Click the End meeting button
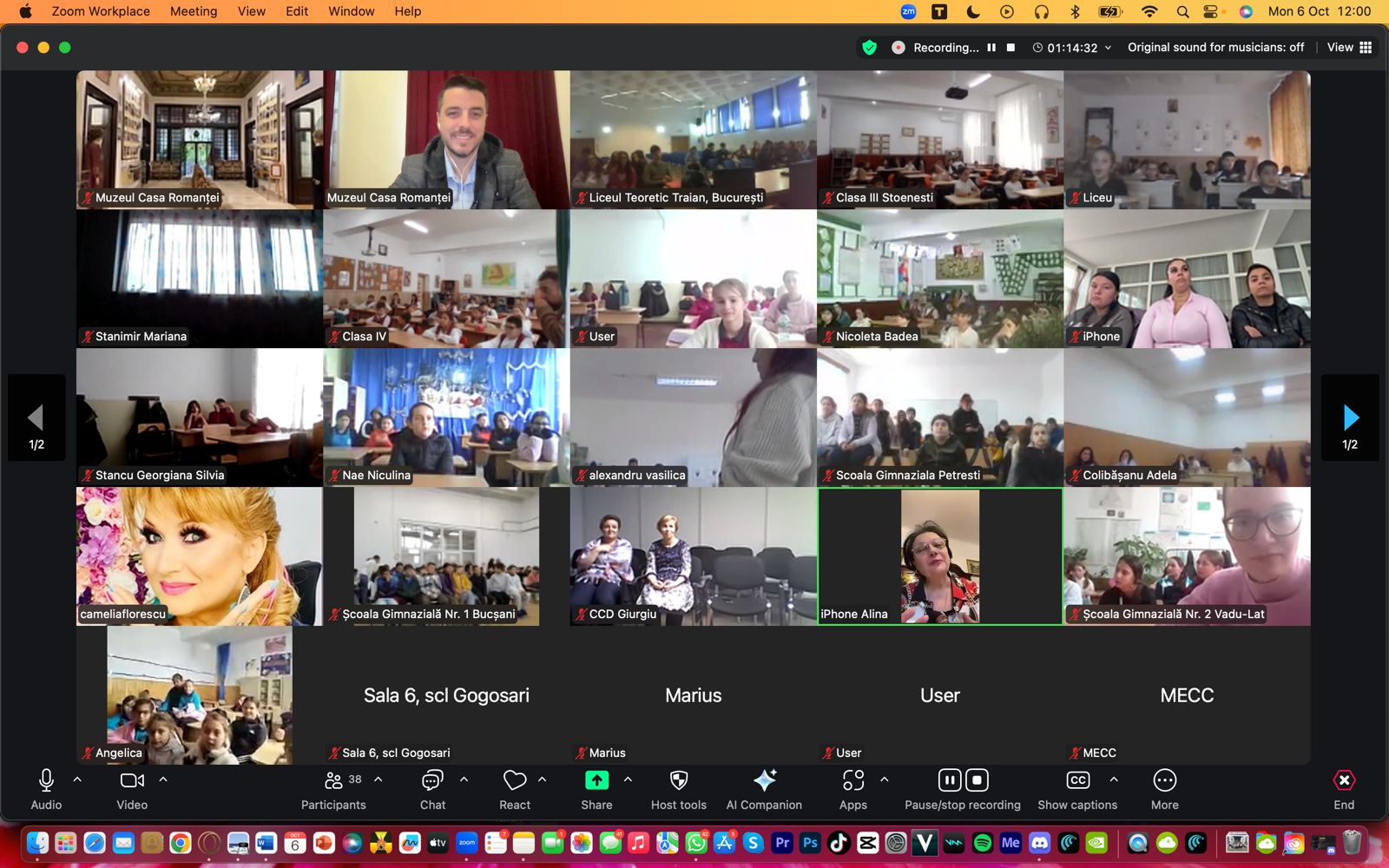Image resolution: width=1389 pixels, height=868 pixels. (1343, 788)
